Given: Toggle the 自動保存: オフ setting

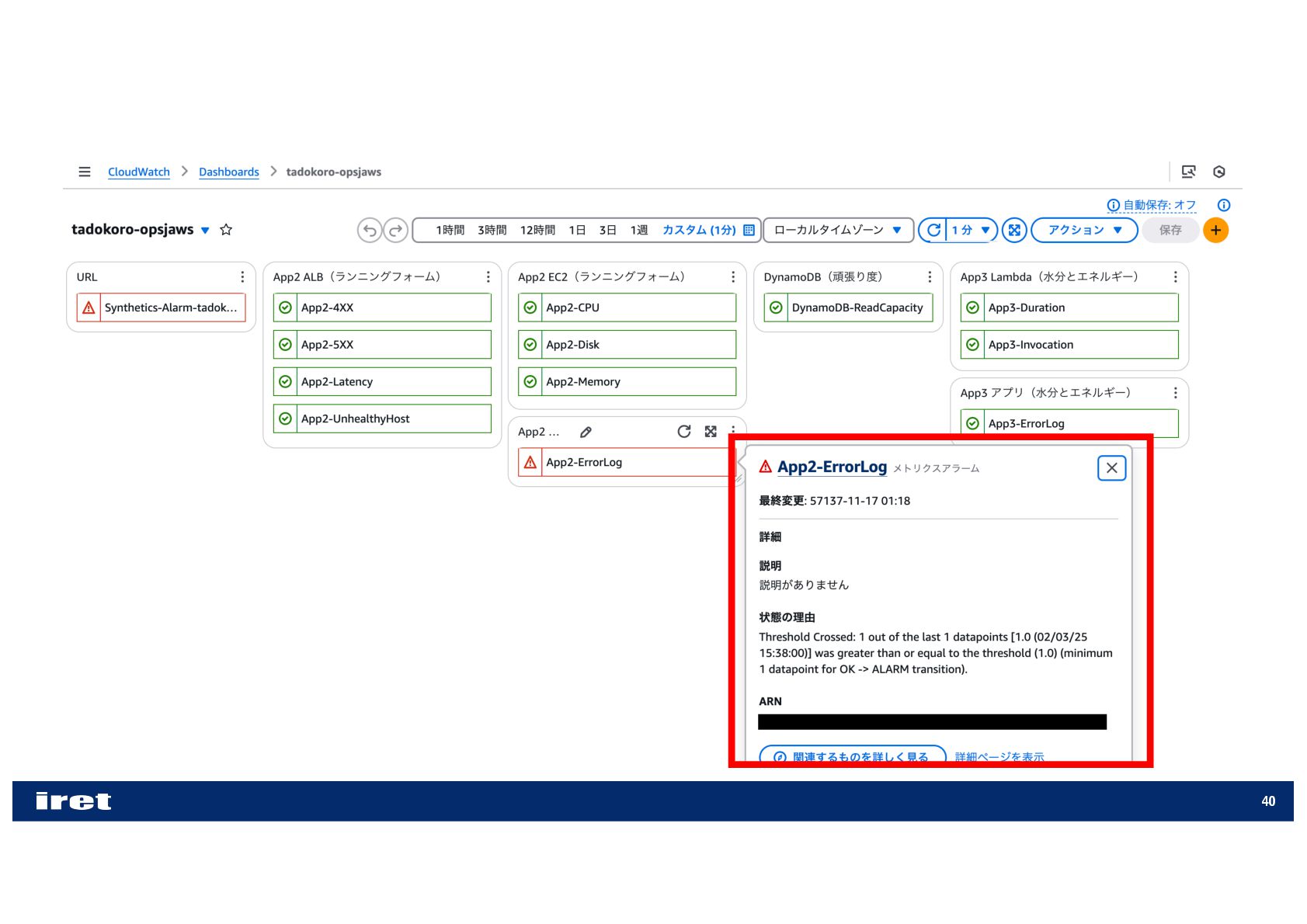Looking at the screenshot, I should [x=1152, y=205].
